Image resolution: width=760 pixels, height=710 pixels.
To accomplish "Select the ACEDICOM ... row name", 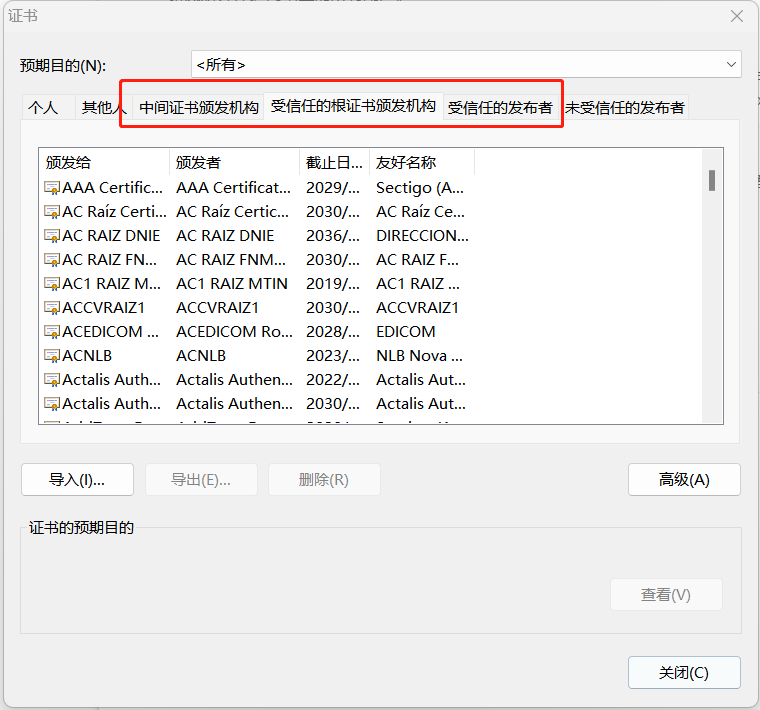I will click(x=111, y=331).
